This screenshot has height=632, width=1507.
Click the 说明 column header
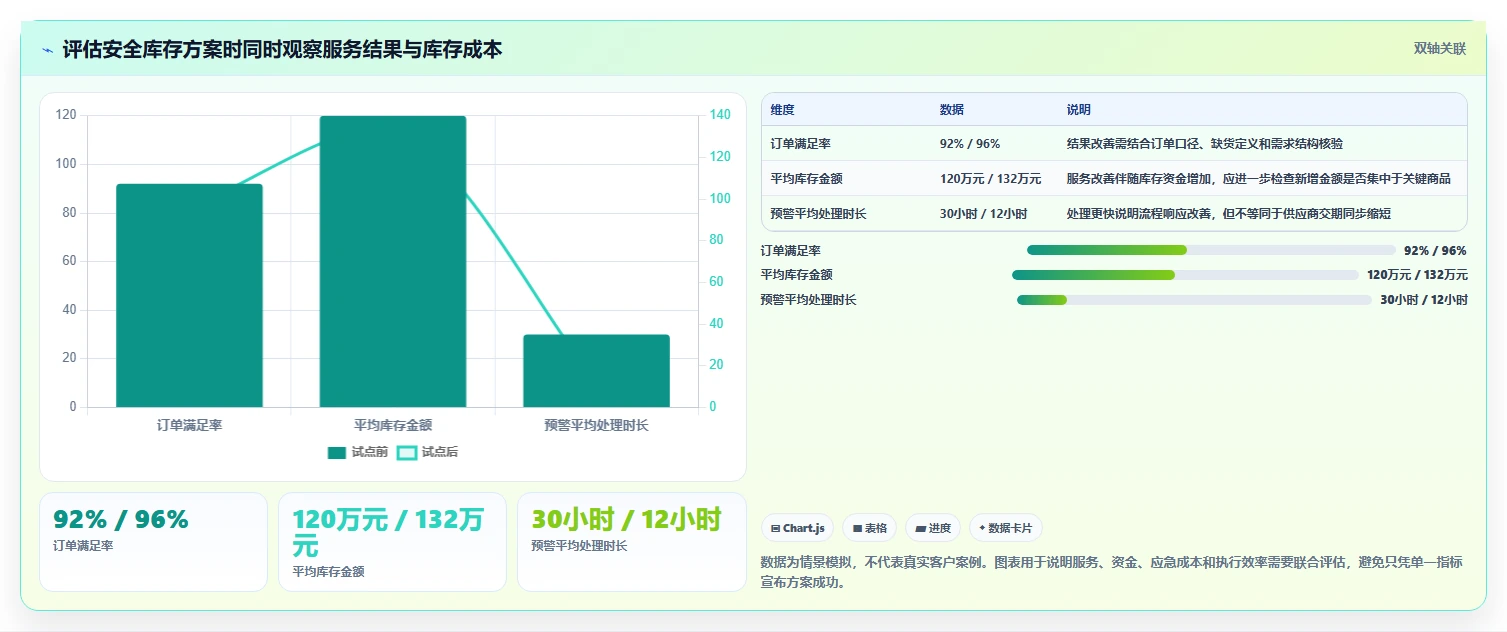coord(1079,110)
